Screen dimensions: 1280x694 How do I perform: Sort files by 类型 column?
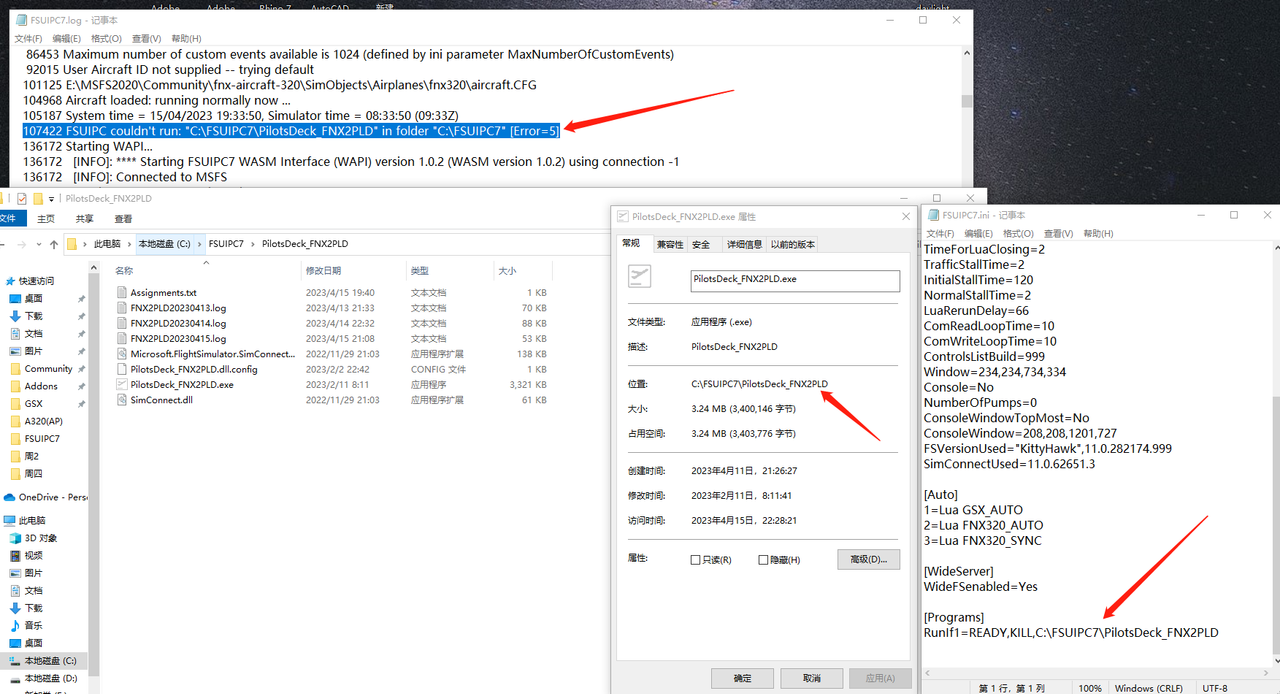[x=419, y=271]
